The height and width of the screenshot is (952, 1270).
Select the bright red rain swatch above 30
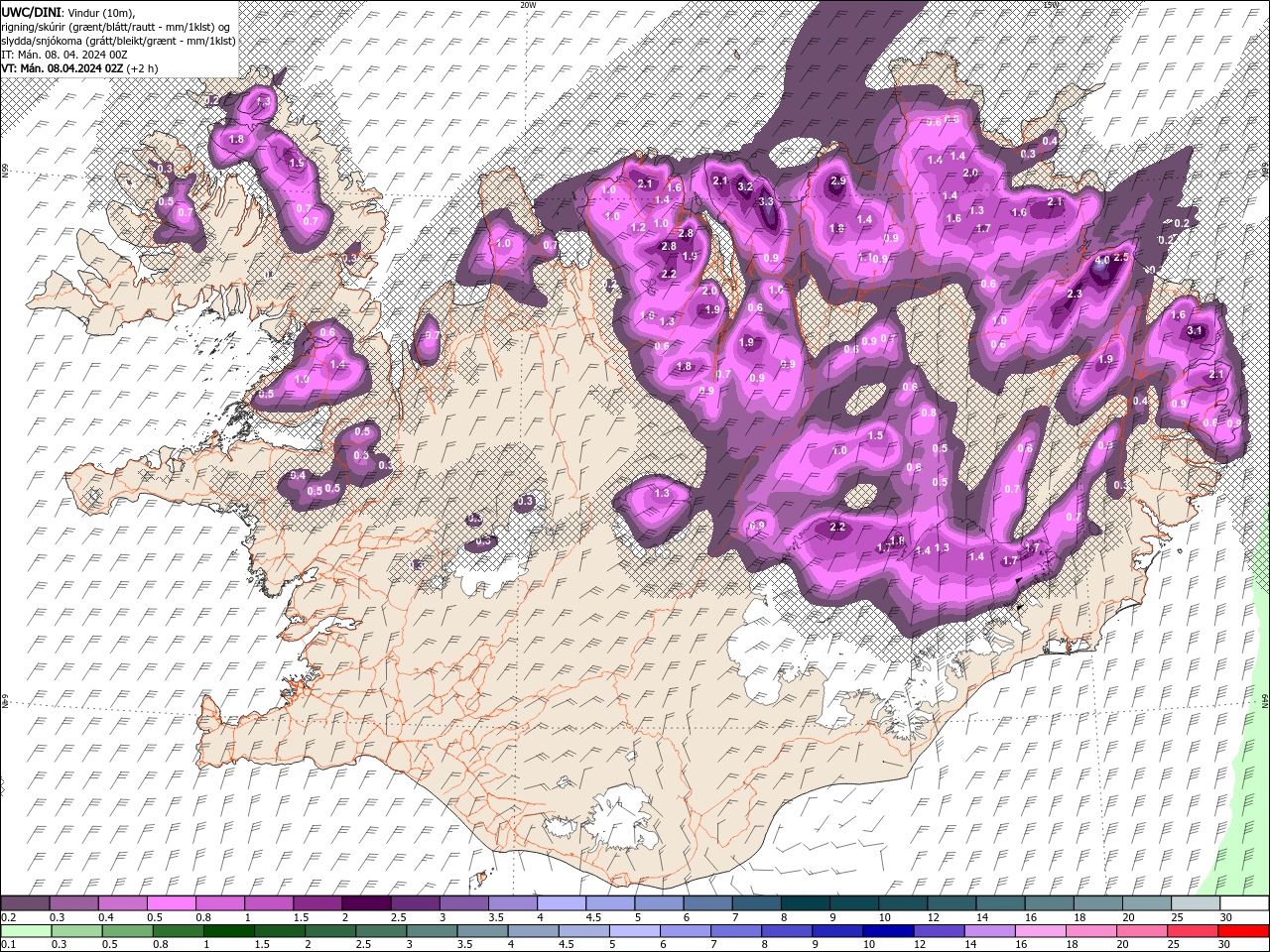point(1243,931)
